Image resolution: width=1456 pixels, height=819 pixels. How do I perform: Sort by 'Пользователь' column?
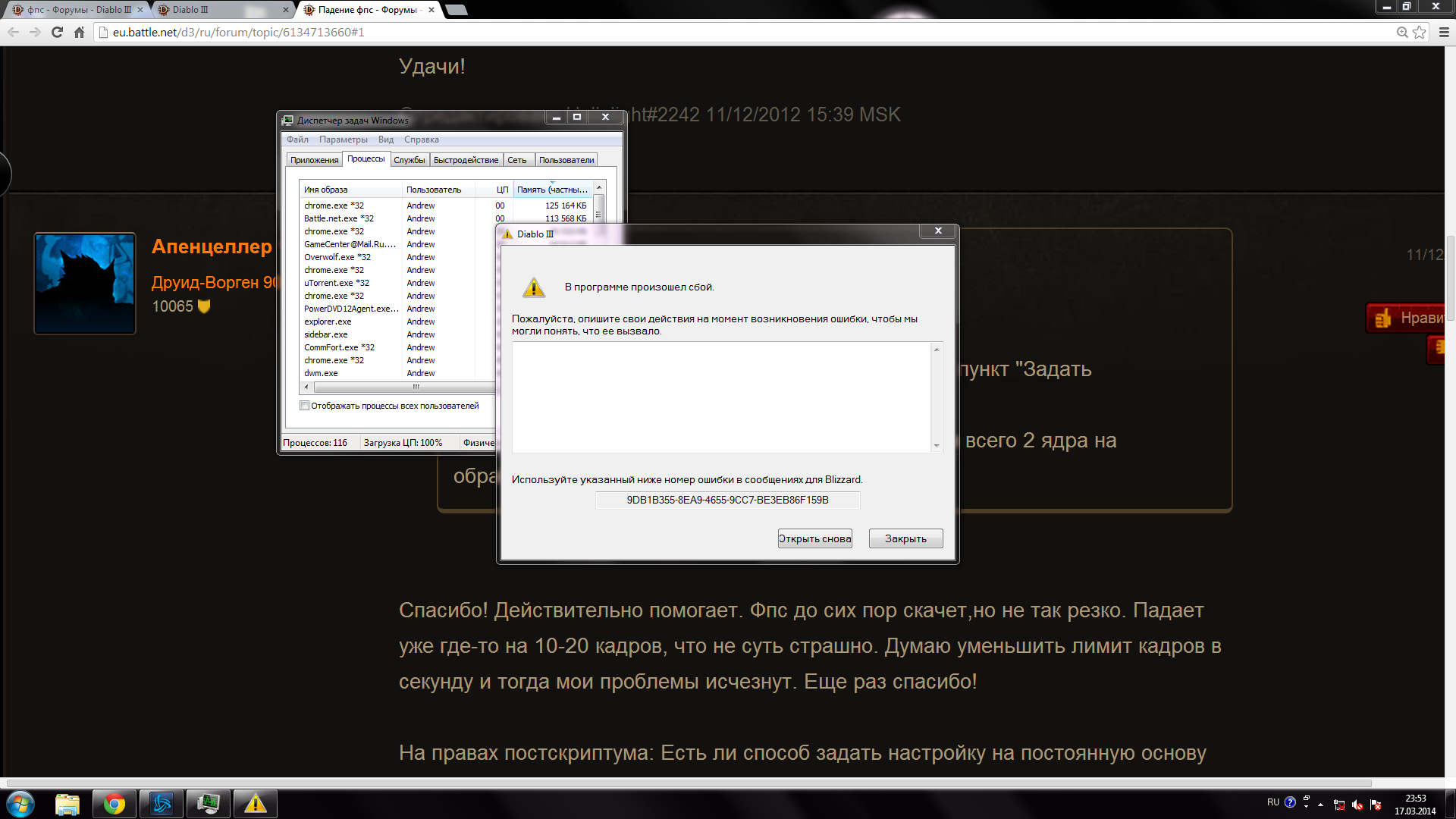point(438,190)
